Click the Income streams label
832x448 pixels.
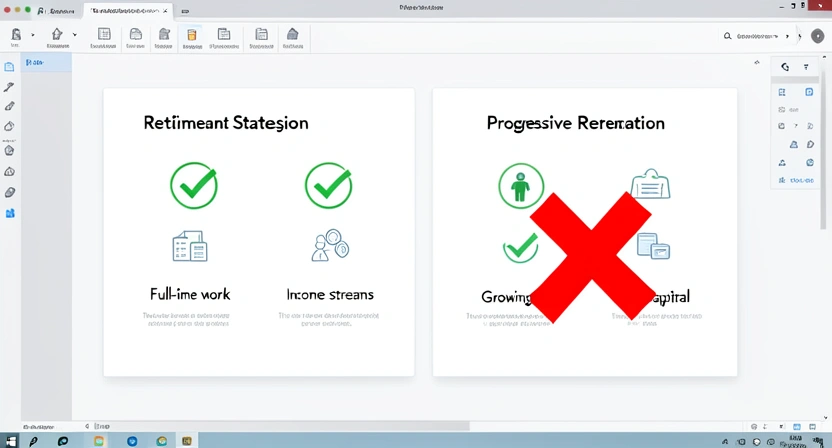point(330,295)
